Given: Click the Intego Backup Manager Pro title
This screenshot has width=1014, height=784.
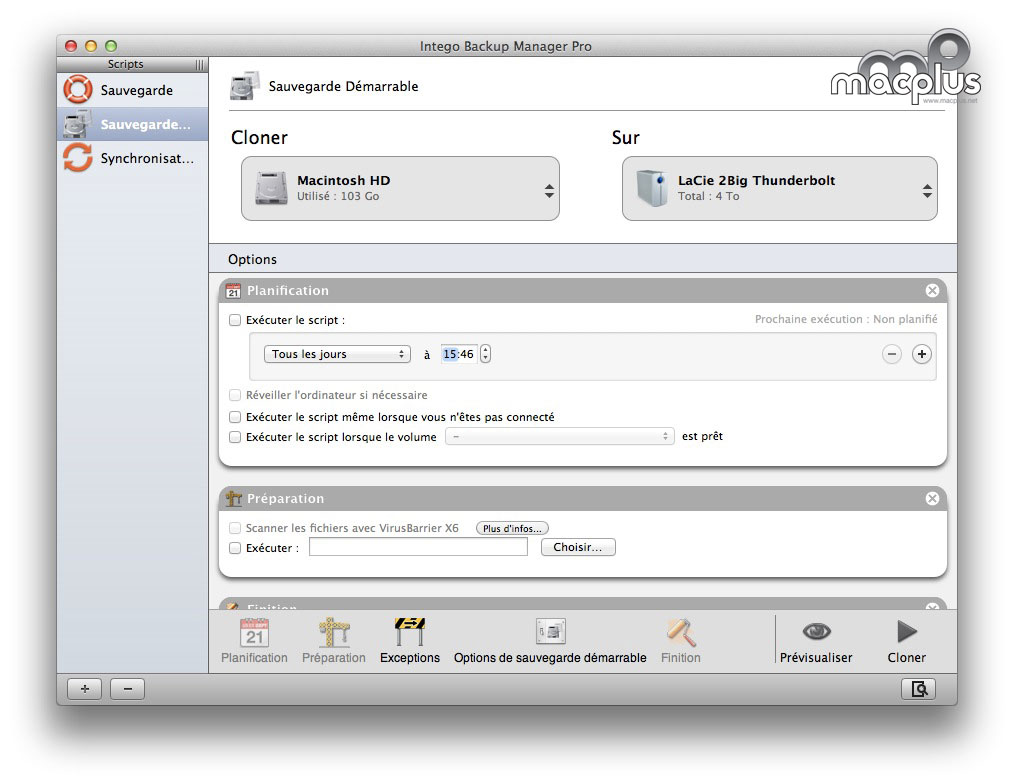Looking at the screenshot, I should tap(506, 46).
